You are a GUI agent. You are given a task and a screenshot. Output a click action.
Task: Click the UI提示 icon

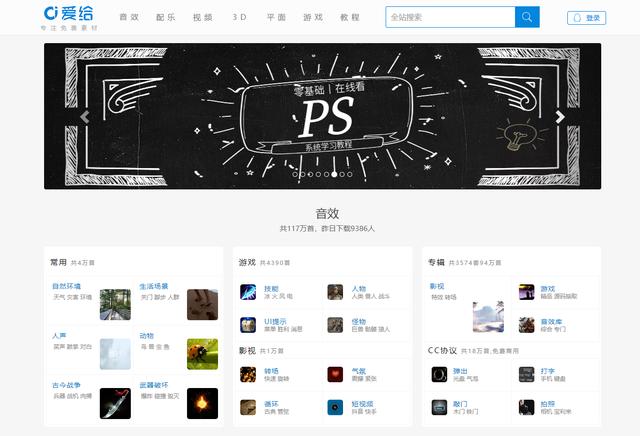click(248, 325)
